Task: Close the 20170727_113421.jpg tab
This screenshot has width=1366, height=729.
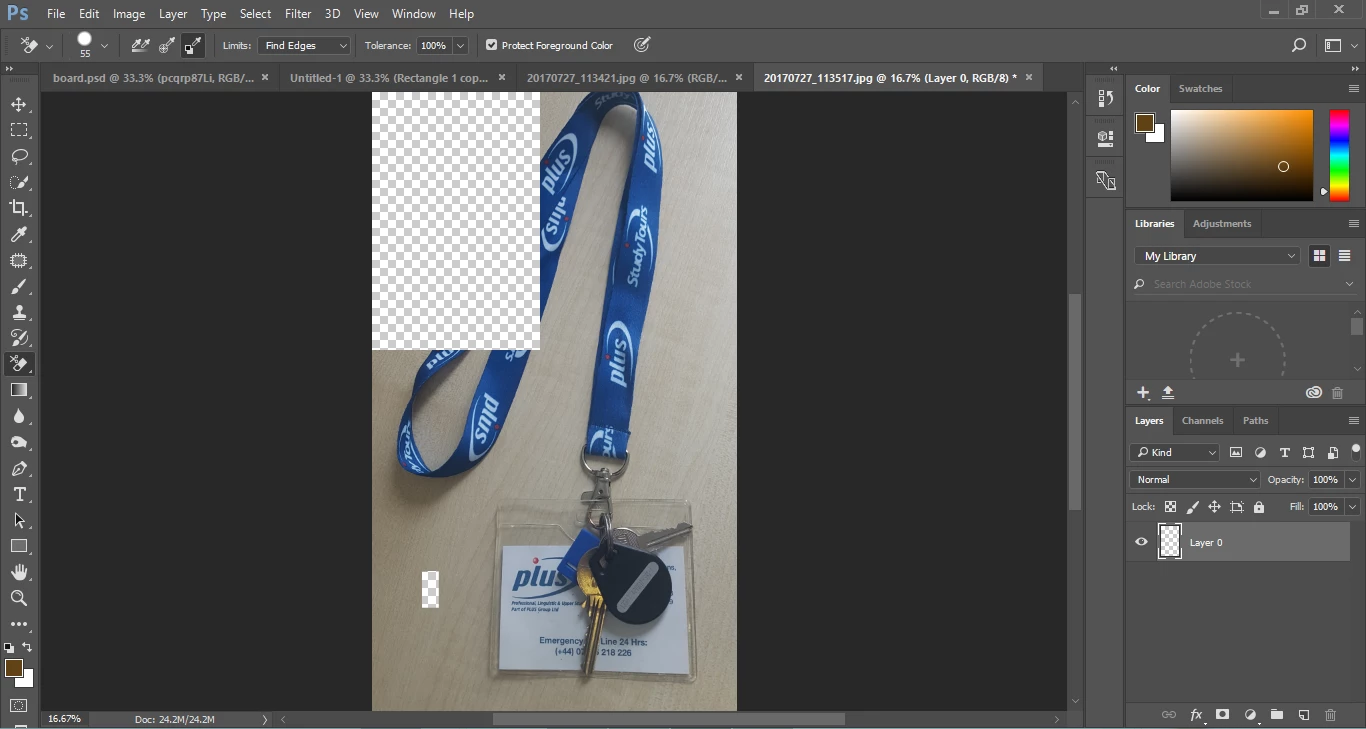Action: point(739,77)
